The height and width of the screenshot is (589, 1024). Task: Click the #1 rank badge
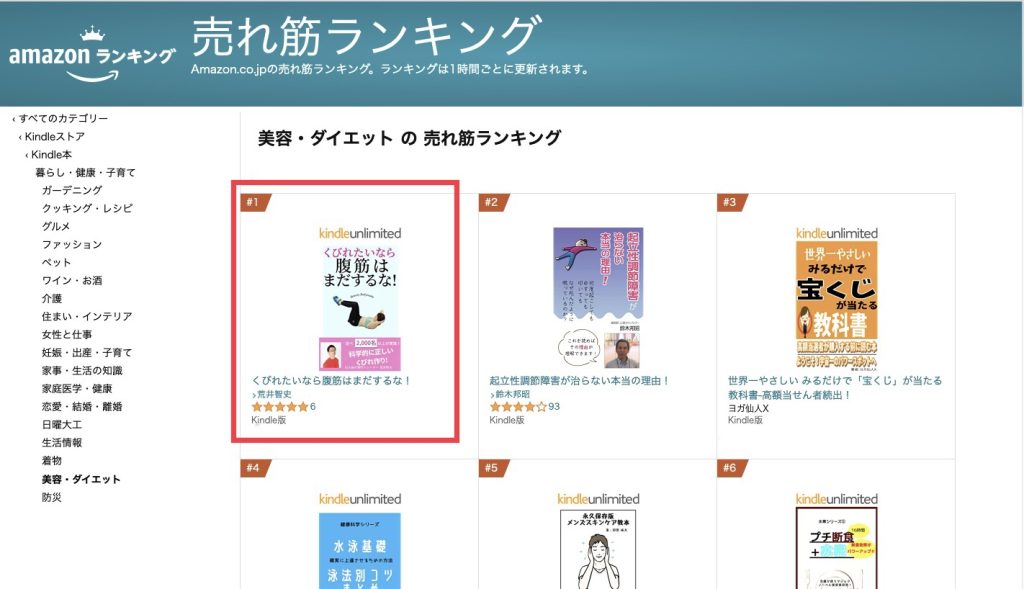255,202
